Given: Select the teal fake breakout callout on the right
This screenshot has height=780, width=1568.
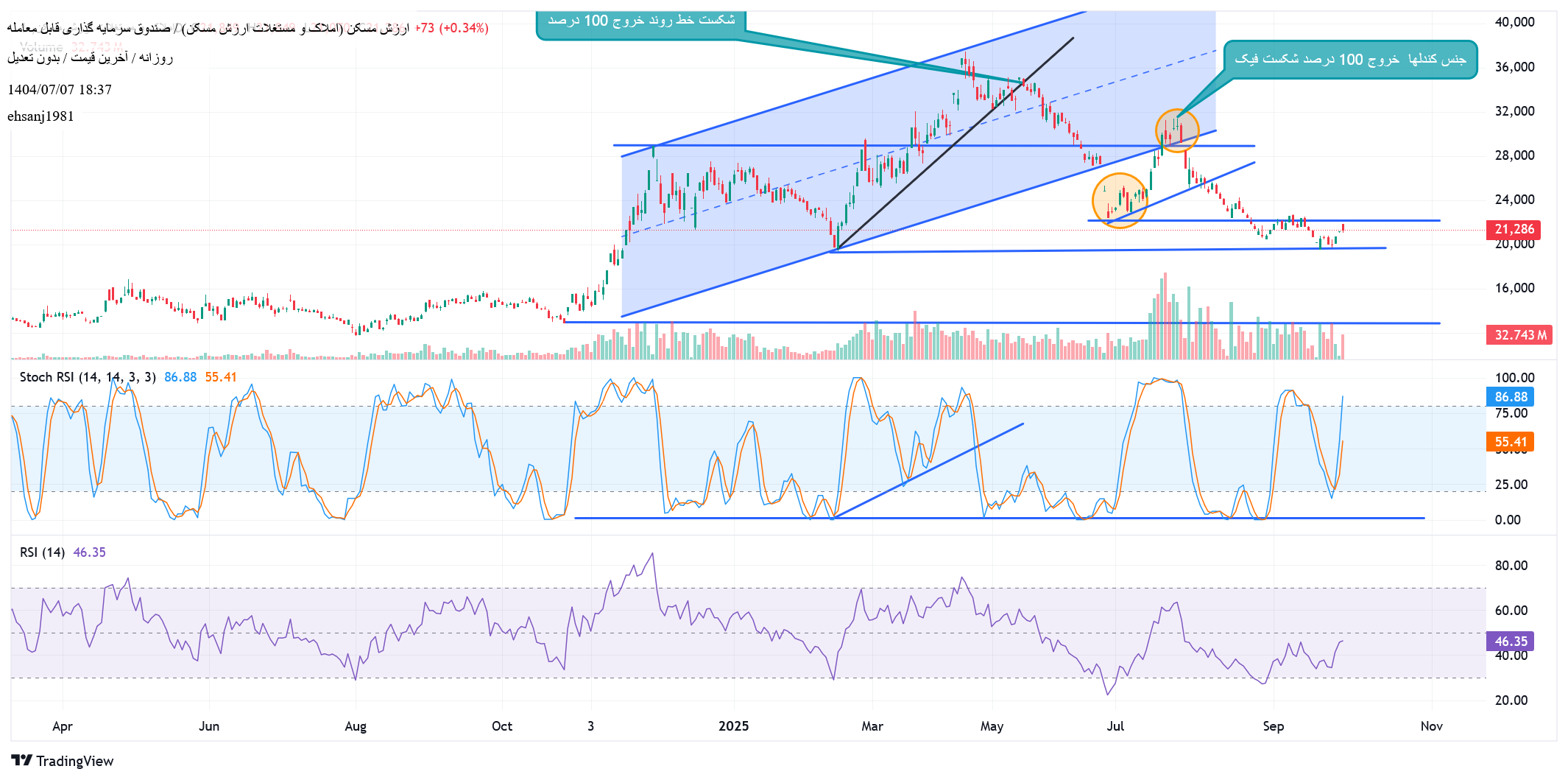Looking at the screenshot, I should (x=1349, y=60).
